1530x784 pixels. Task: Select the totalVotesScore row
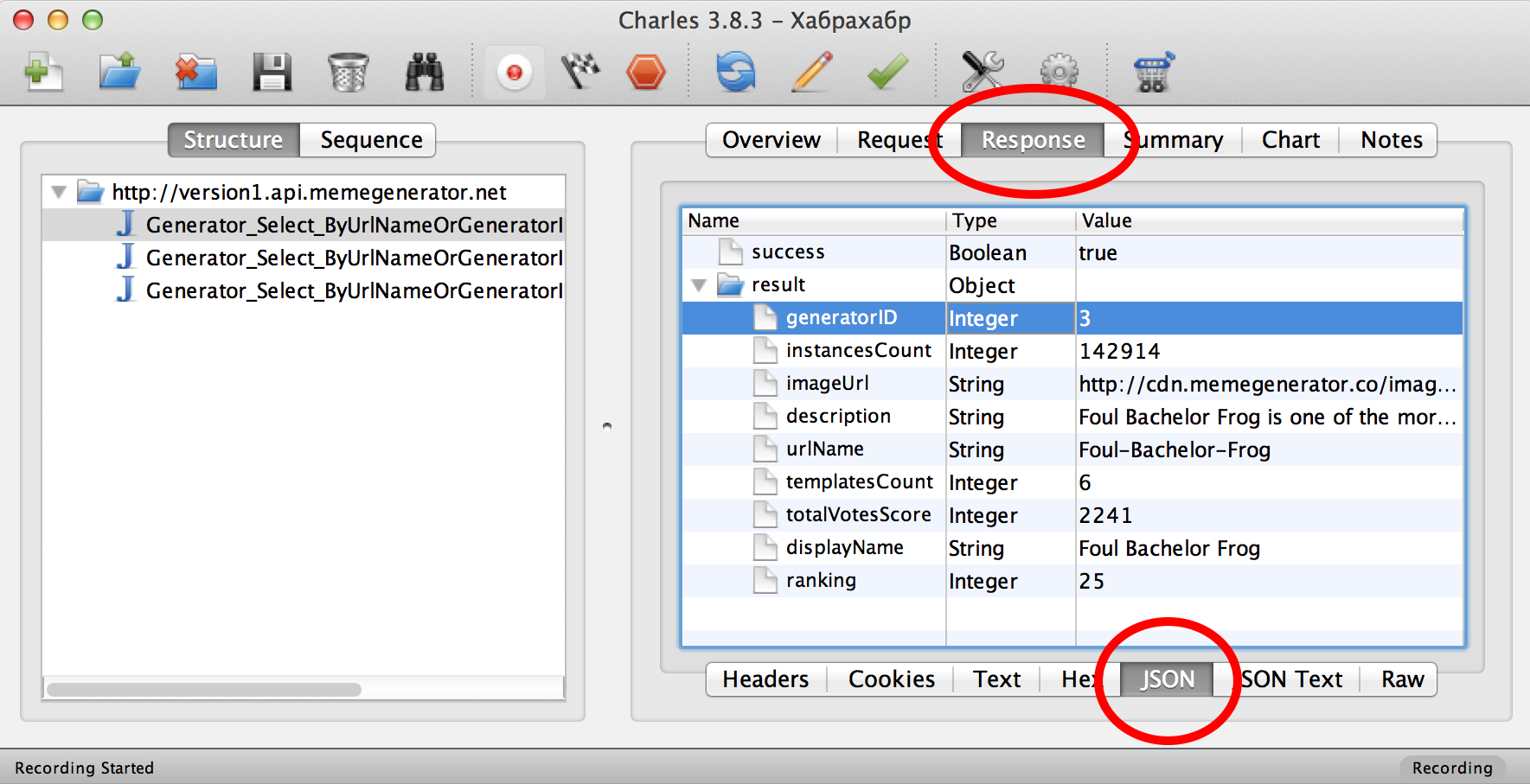point(1072,515)
